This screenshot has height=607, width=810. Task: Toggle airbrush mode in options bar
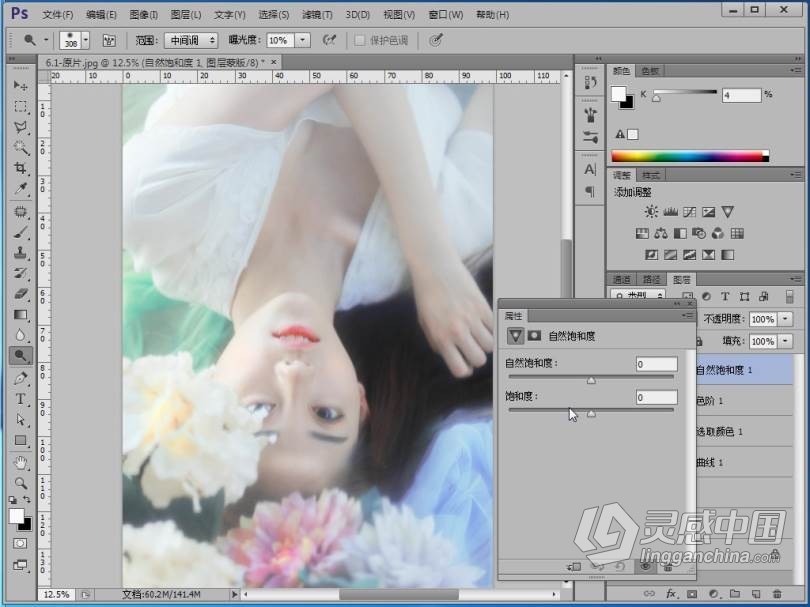pyautogui.click(x=329, y=40)
